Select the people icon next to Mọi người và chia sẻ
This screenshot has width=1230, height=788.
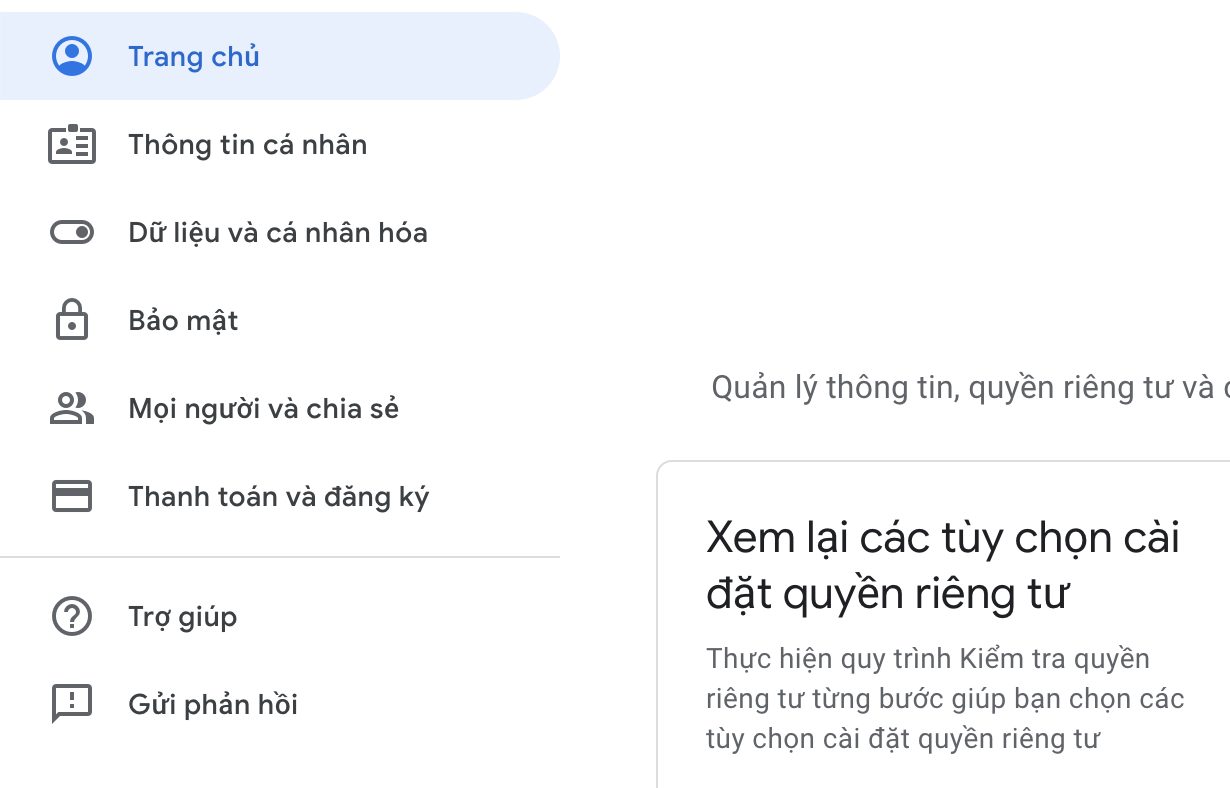pyautogui.click(x=71, y=408)
